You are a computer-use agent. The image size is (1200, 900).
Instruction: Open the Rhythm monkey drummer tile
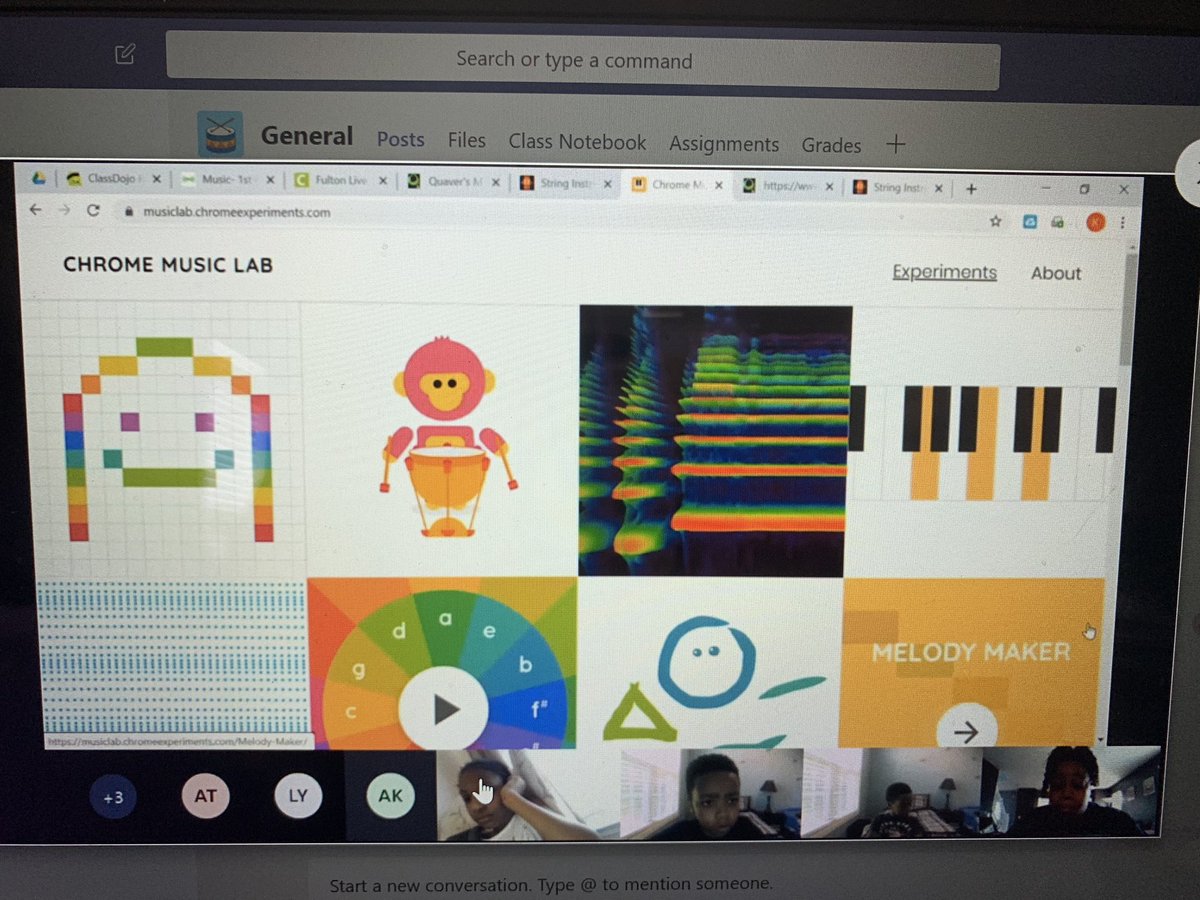click(440, 440)
